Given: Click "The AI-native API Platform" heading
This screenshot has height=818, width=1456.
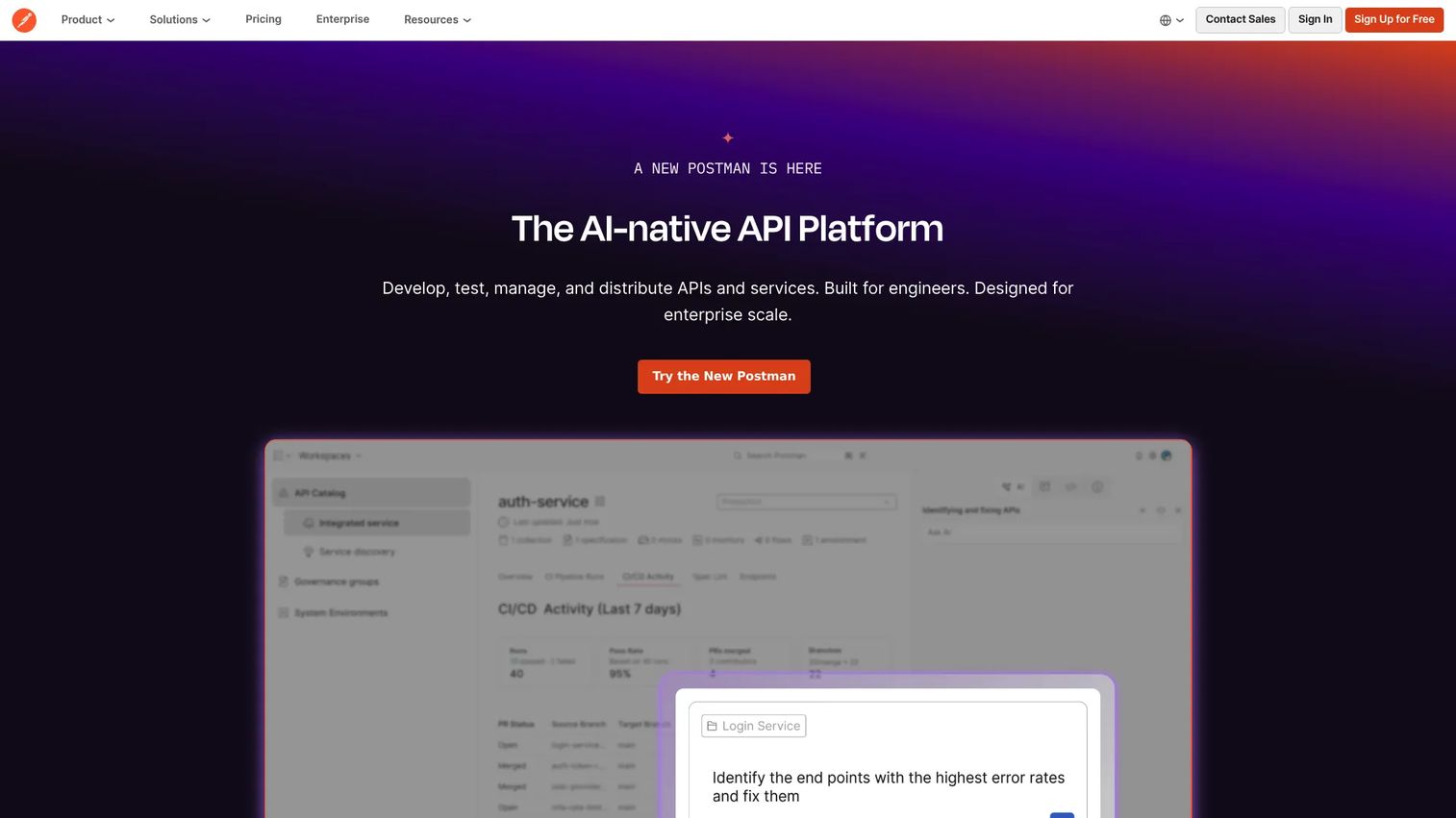Looking at the screenshot, I should coord(727,229).
